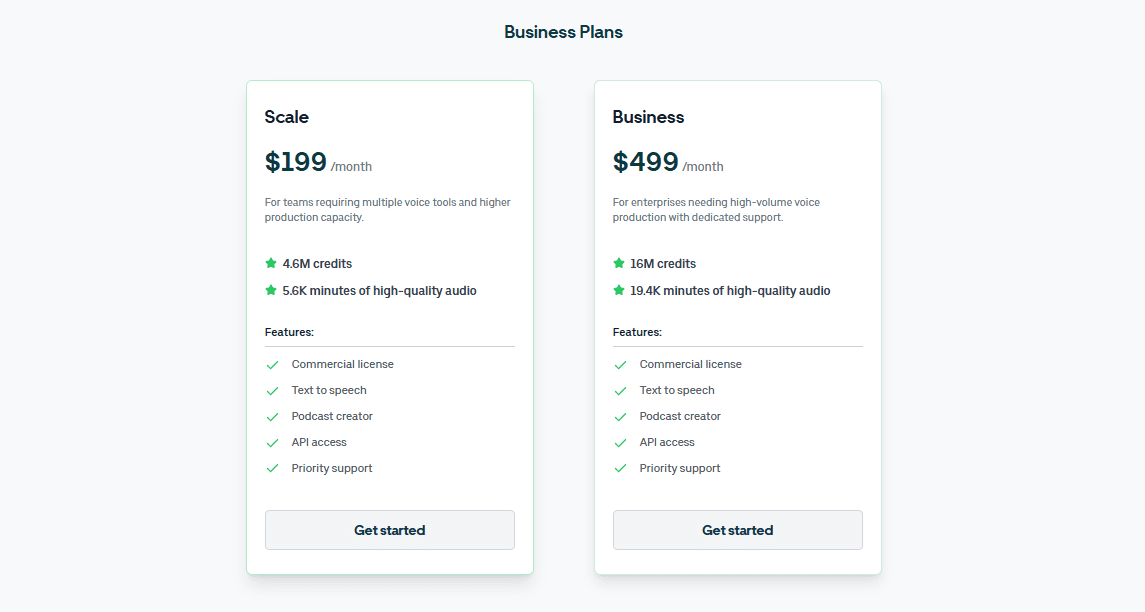The image size is (1145, 612).
Task: Click the $499 price on the Business card
Action: pos(645,162)
